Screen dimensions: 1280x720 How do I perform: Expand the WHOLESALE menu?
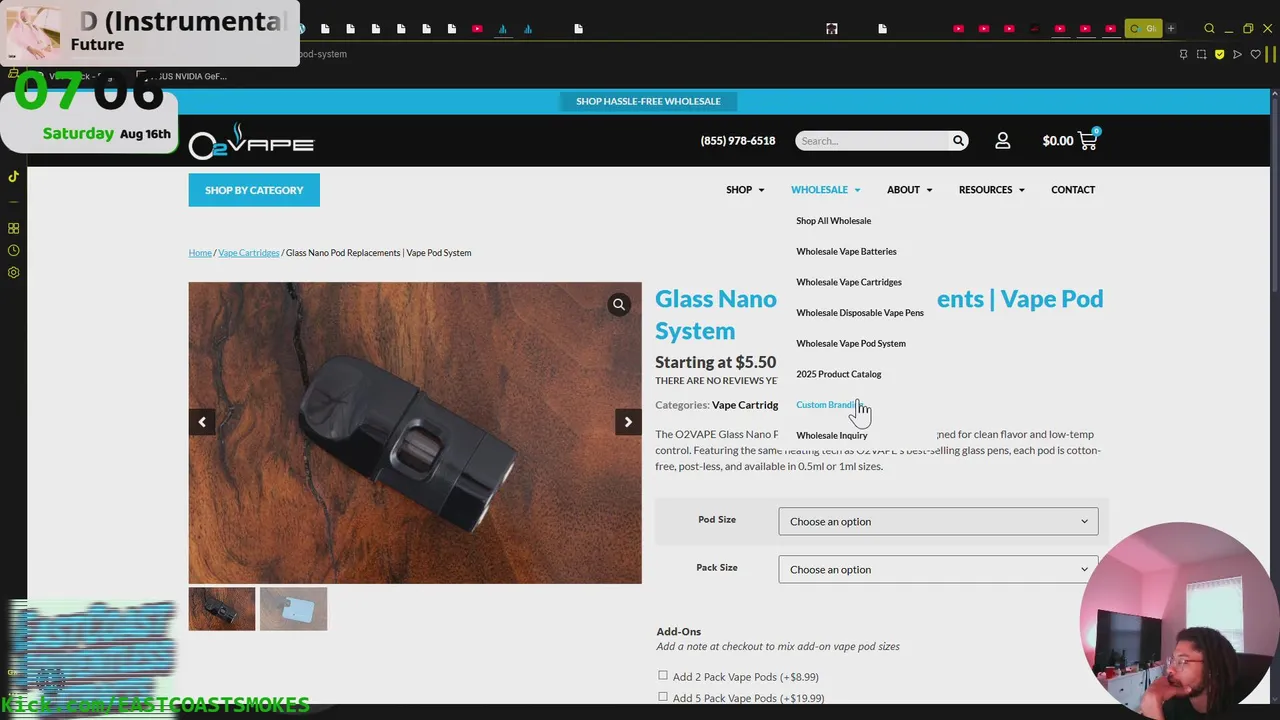(x=825, y=190)
